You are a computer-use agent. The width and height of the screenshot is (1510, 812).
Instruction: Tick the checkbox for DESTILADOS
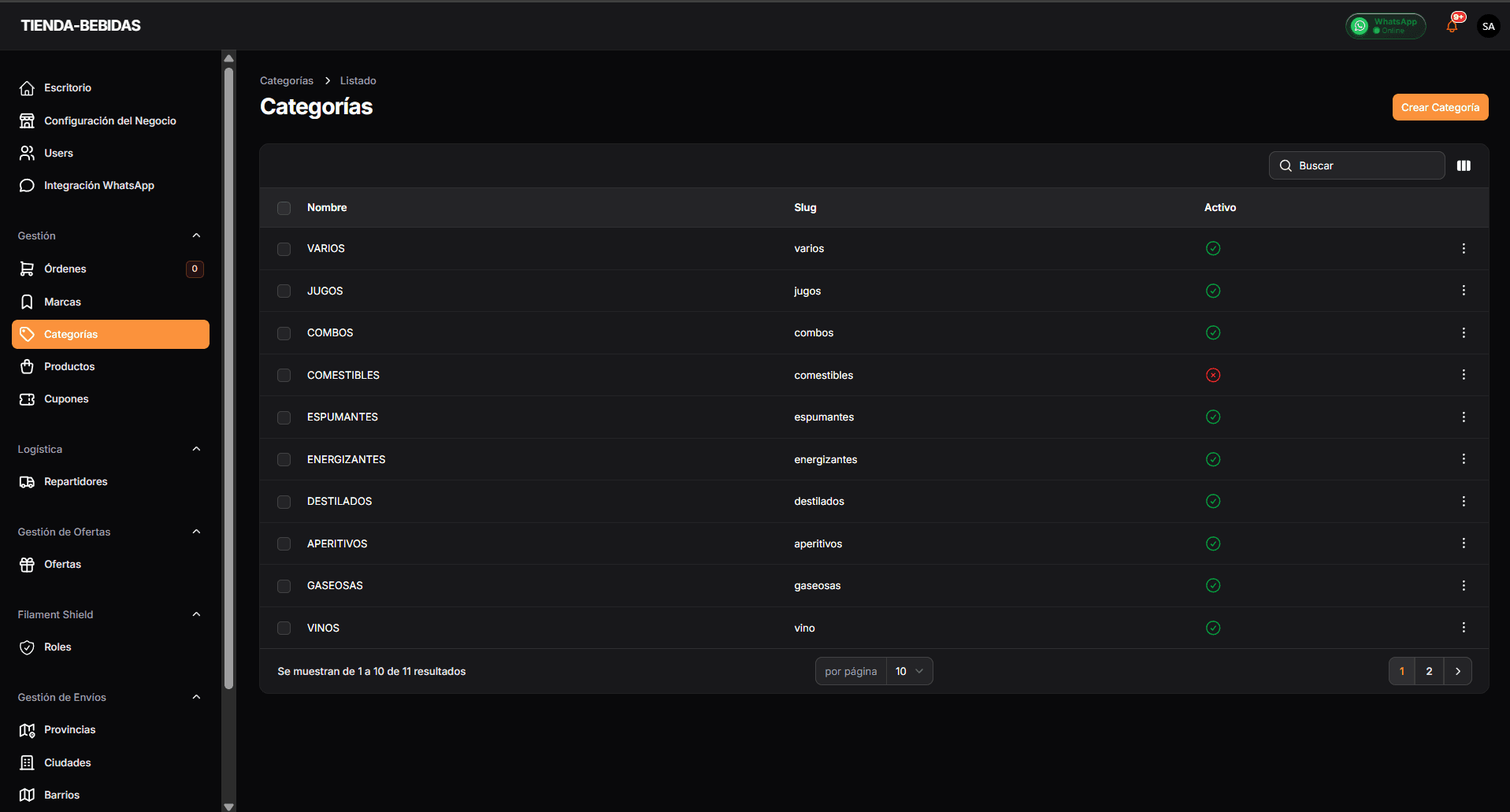(x=284, y=502)
